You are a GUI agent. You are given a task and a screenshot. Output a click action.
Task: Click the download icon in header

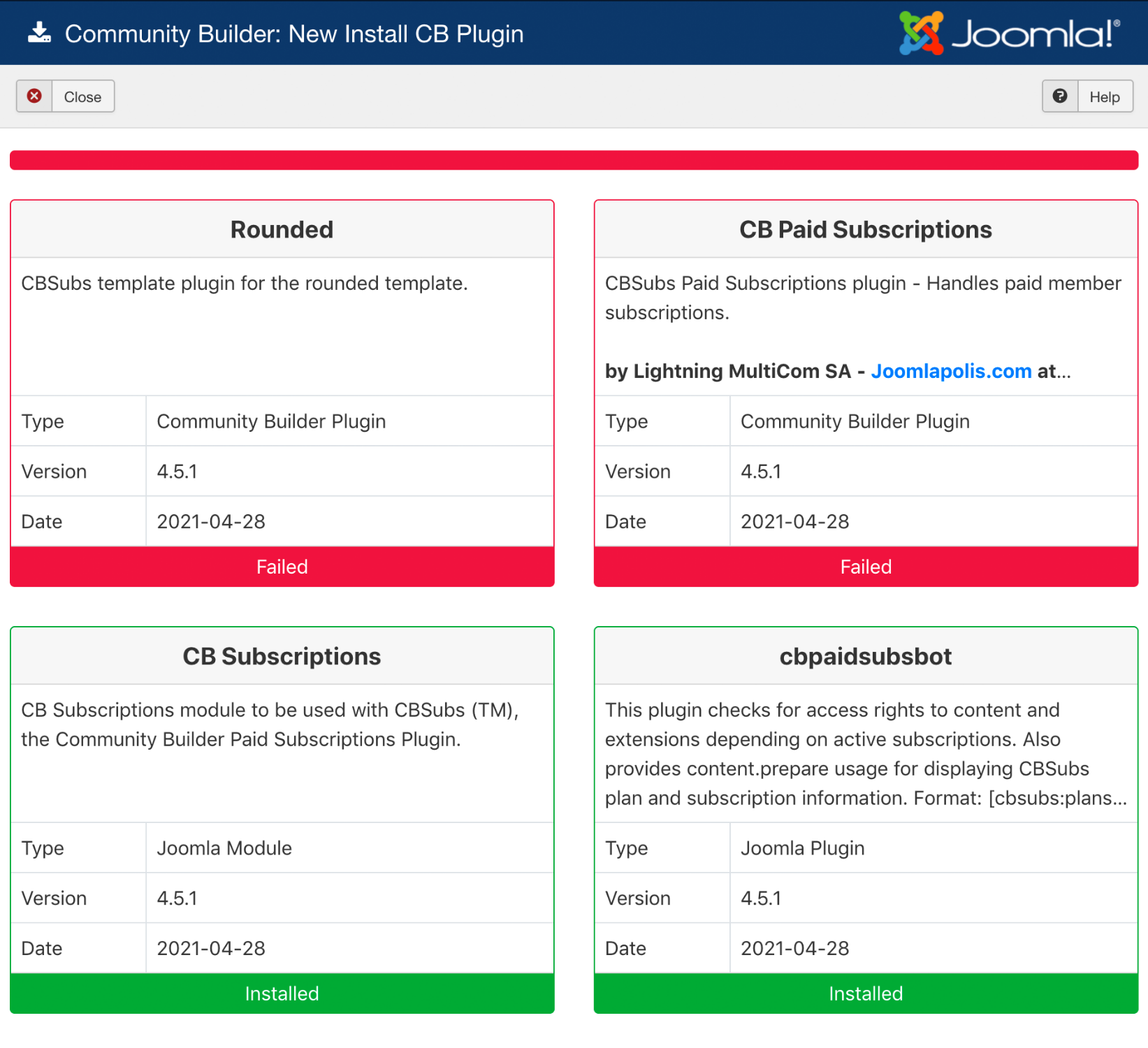[x=39, y=33]
